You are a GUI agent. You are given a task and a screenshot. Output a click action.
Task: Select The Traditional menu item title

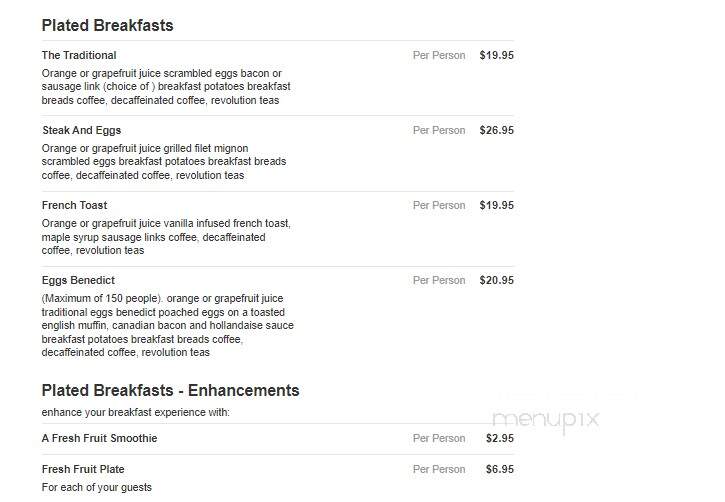click(x=79, y=55)
